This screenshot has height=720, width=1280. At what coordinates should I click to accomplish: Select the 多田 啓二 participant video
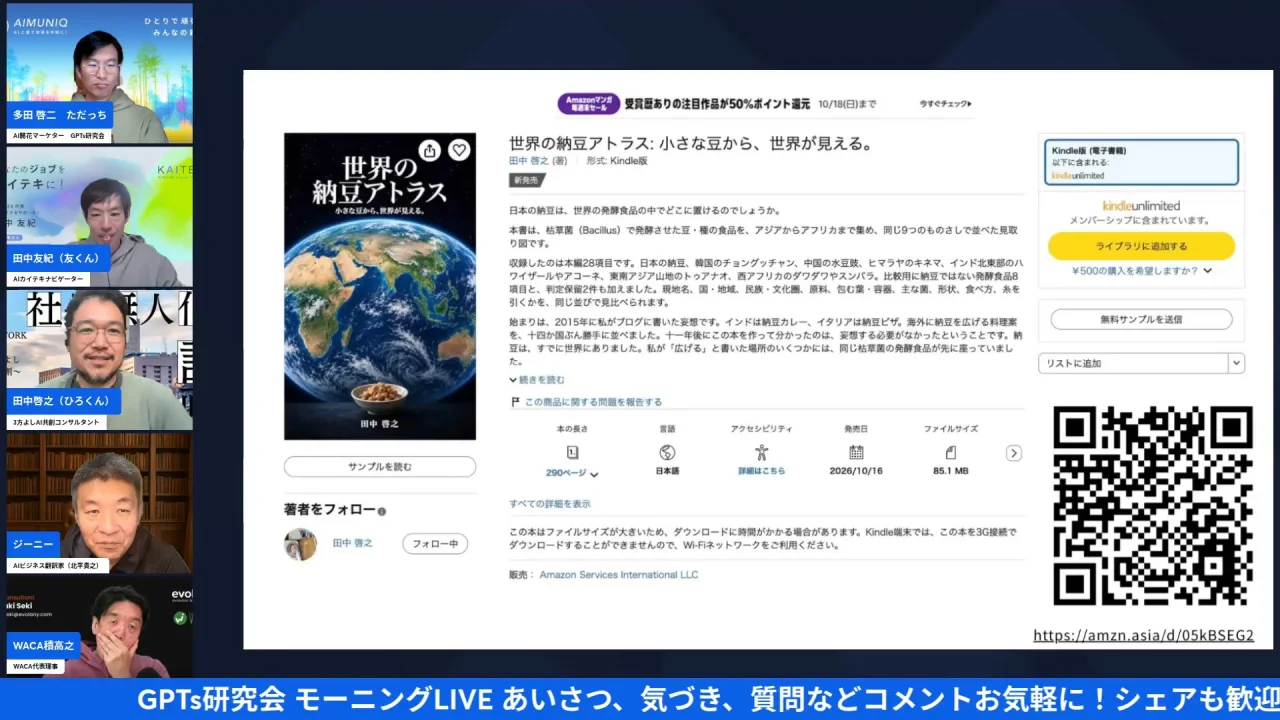click(x=99, y=74)
